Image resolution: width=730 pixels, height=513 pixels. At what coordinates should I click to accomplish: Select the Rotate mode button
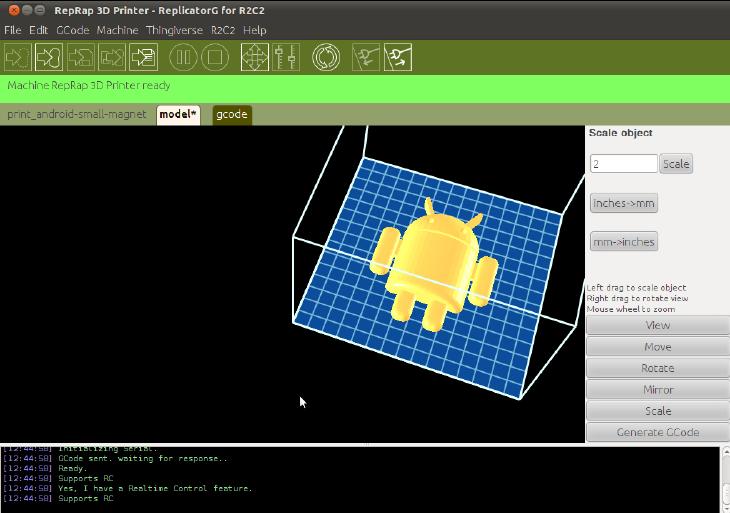click(x=657, y=368)
